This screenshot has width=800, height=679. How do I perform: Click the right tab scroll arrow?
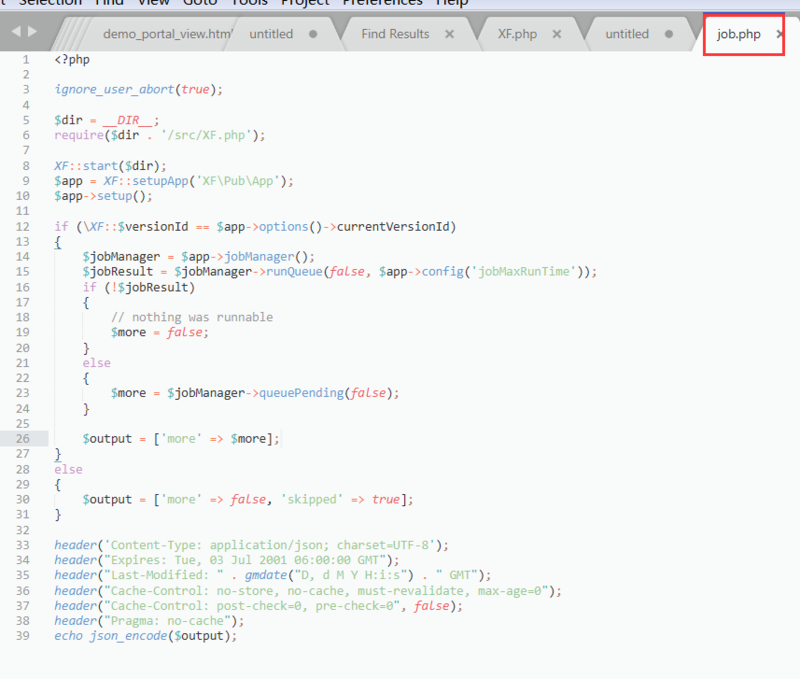(x=32, y=32)
